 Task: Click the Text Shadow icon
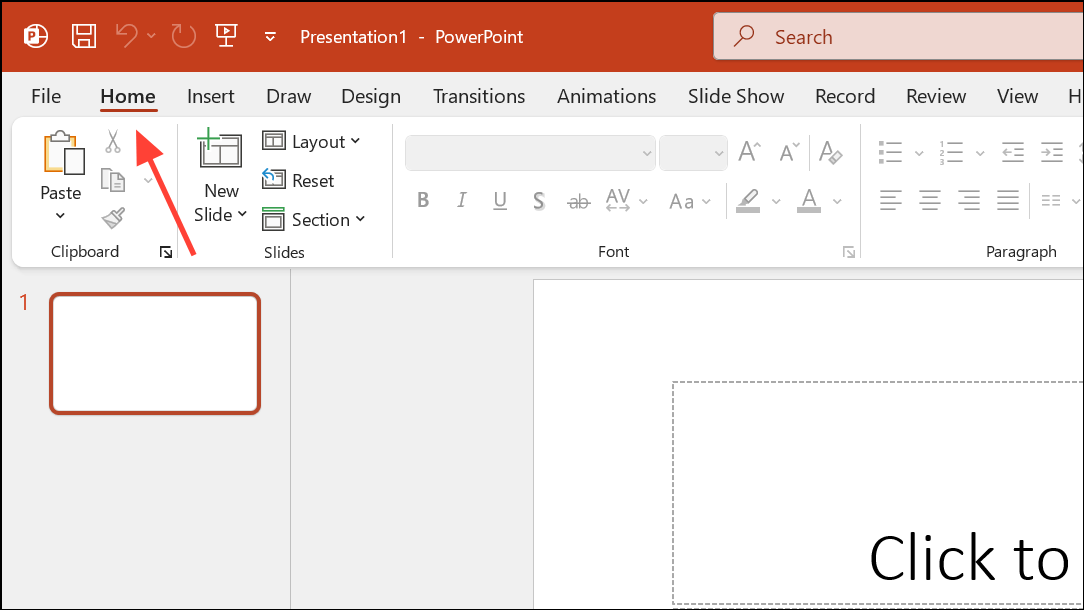(538, 200)
